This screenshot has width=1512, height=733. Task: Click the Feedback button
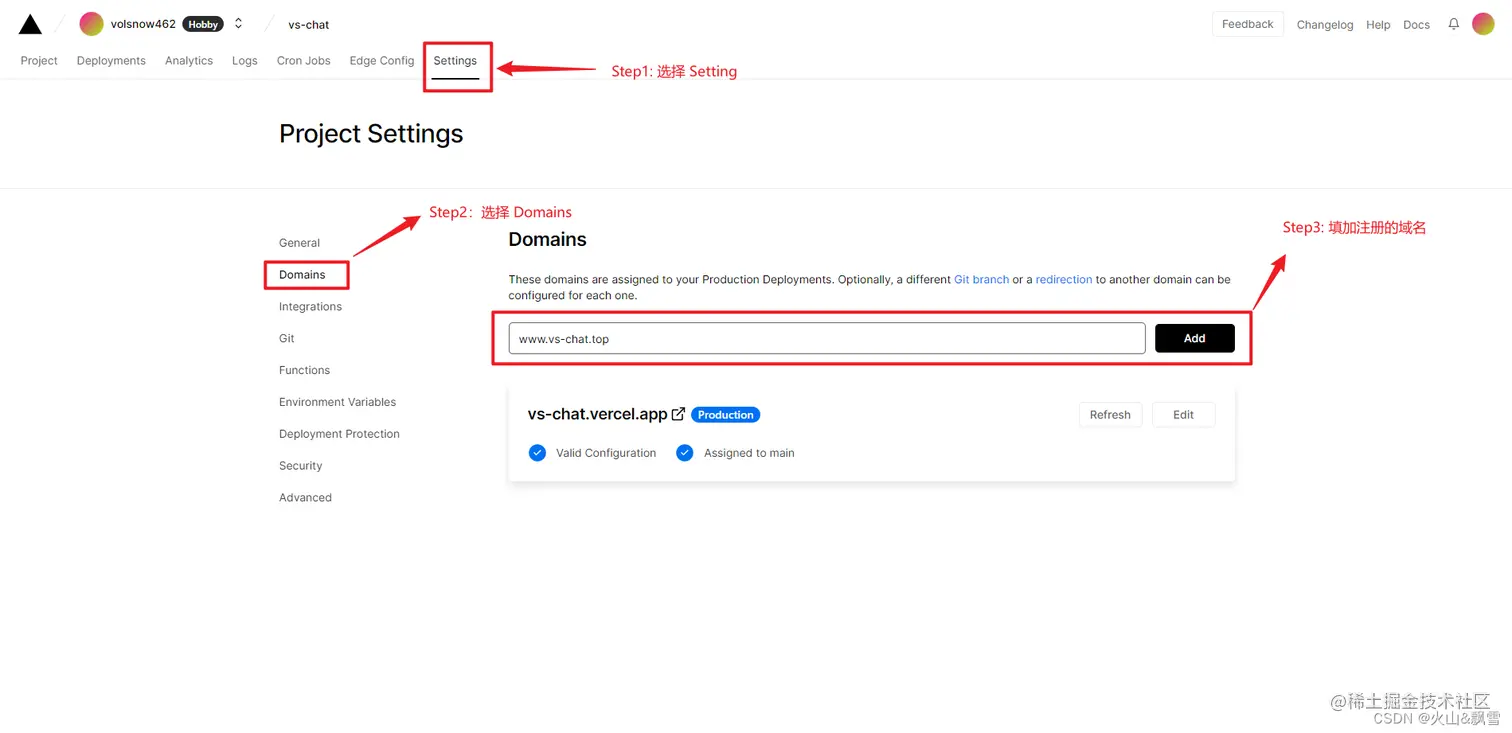click(x=1247, y=24)
